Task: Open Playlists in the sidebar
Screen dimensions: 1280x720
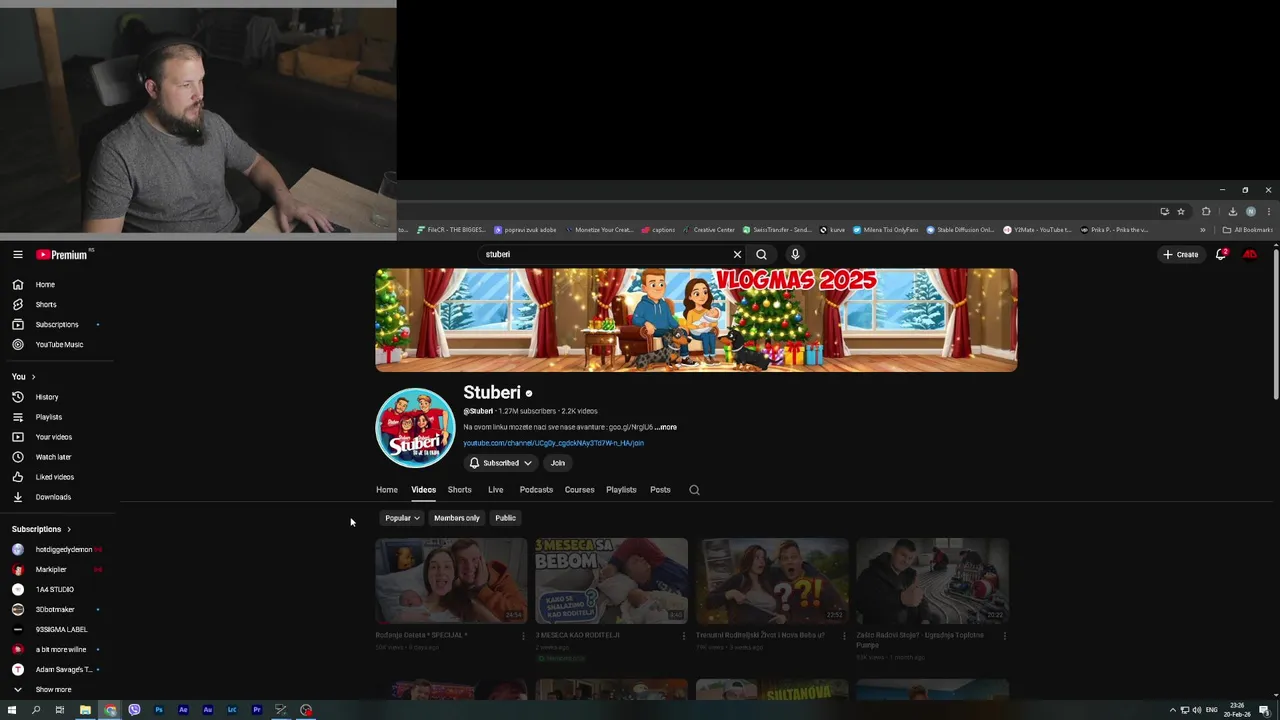Action: pyautogui.click(x=48, y=417)
